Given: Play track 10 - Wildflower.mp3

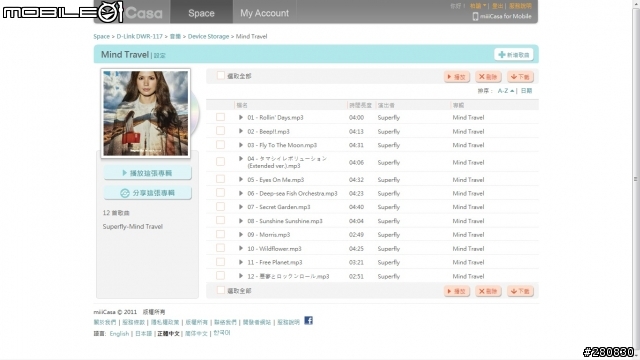Looking at the screenshot, I should pos(241,249).
